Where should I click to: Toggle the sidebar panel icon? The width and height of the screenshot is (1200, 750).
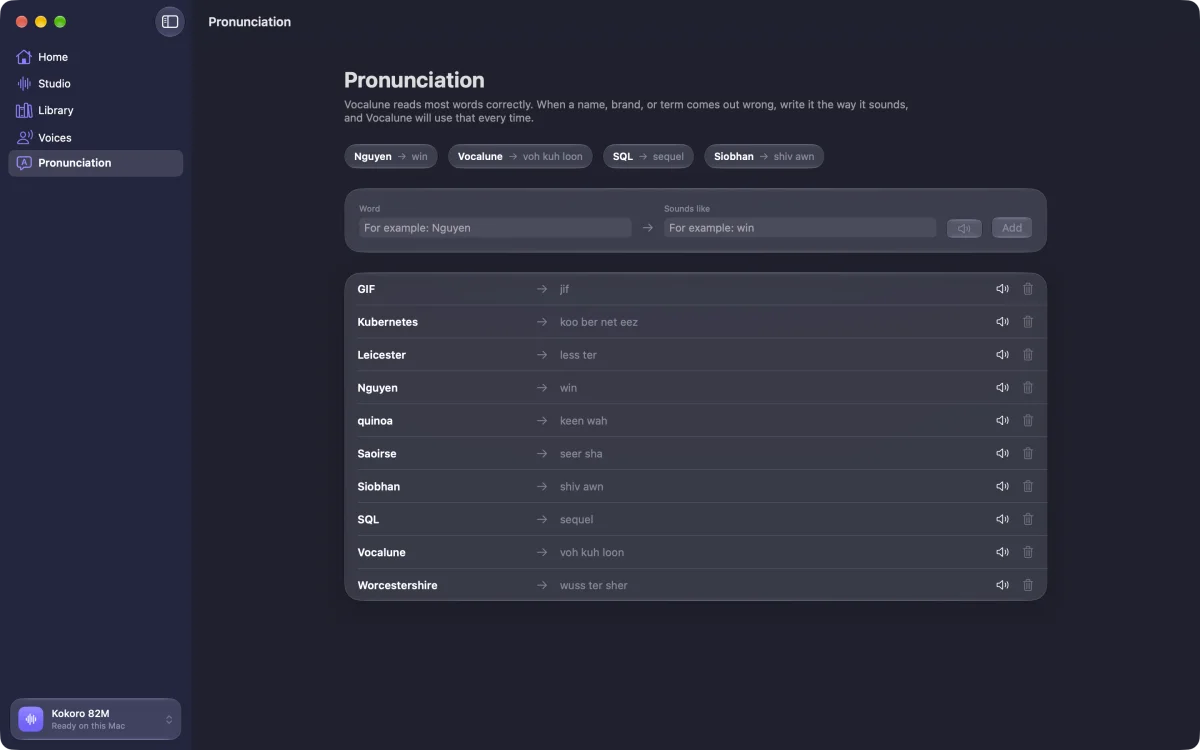(170, 21)
